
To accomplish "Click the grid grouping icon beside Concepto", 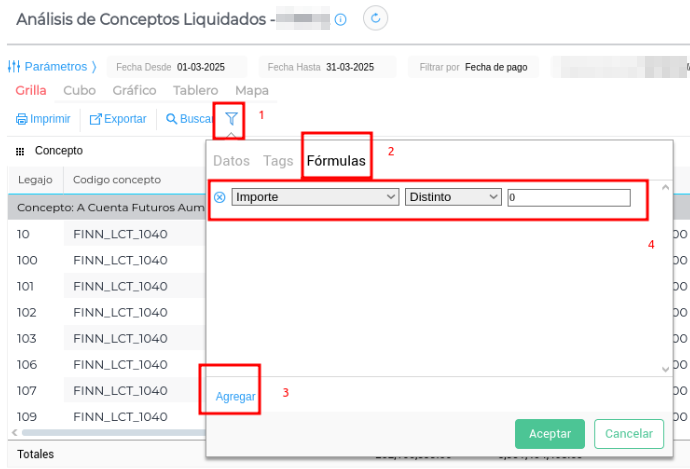I will [x=19, y=151].
